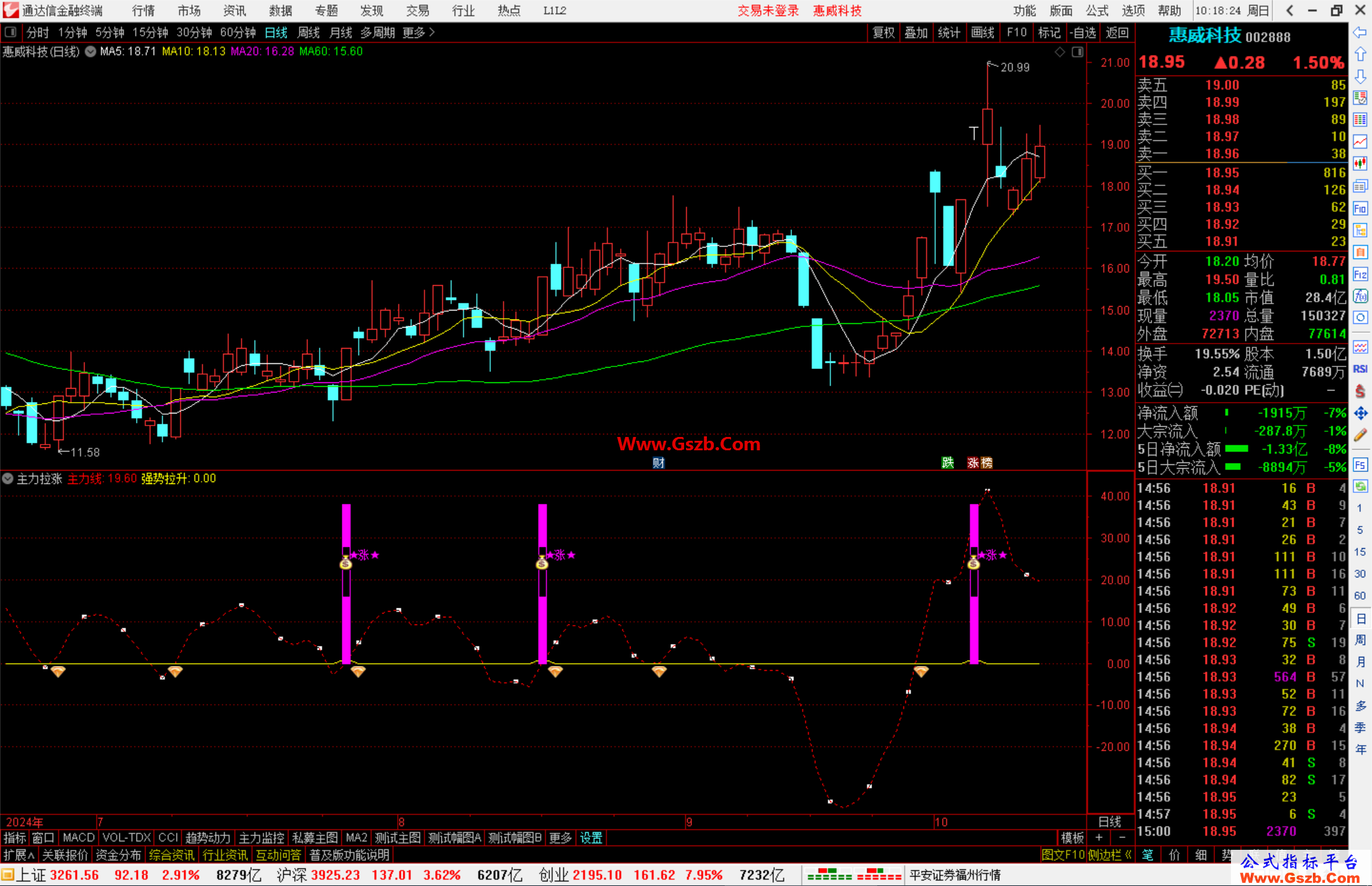The height and width of the screenshot is (886, 1372).
Task: Open the checked quote list icon in the sidebar
Action: (x=1360, y=98)
